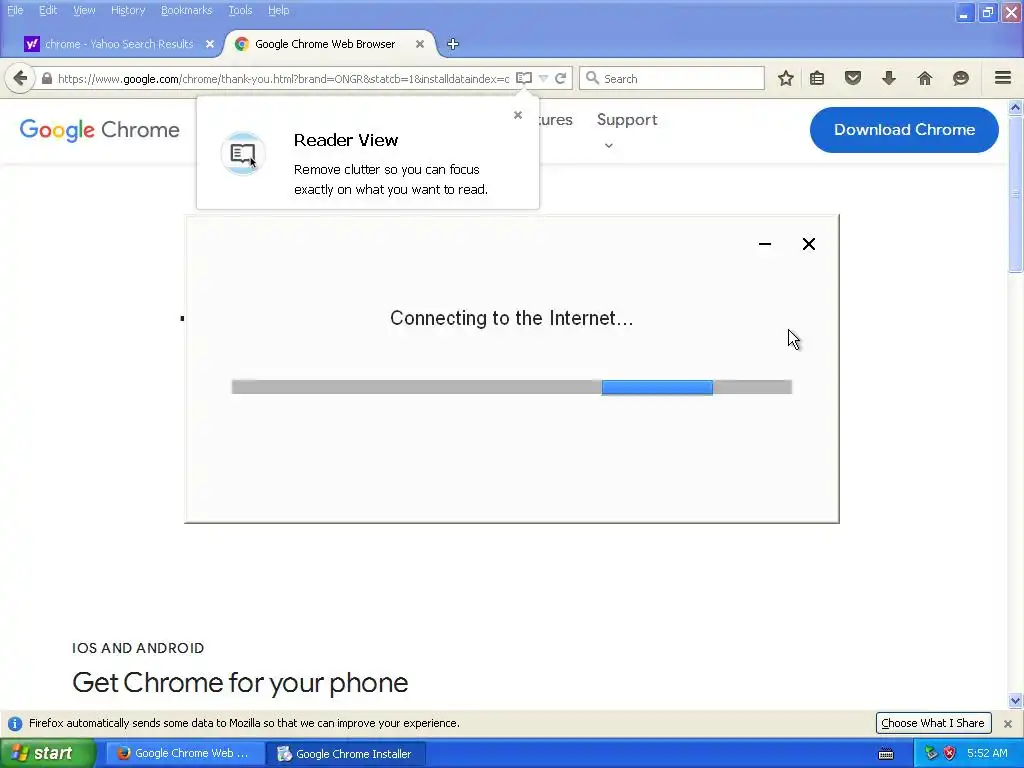Dismiss the Reader View tooltip
Screen dimensions: 1024x768
(518, 115)
